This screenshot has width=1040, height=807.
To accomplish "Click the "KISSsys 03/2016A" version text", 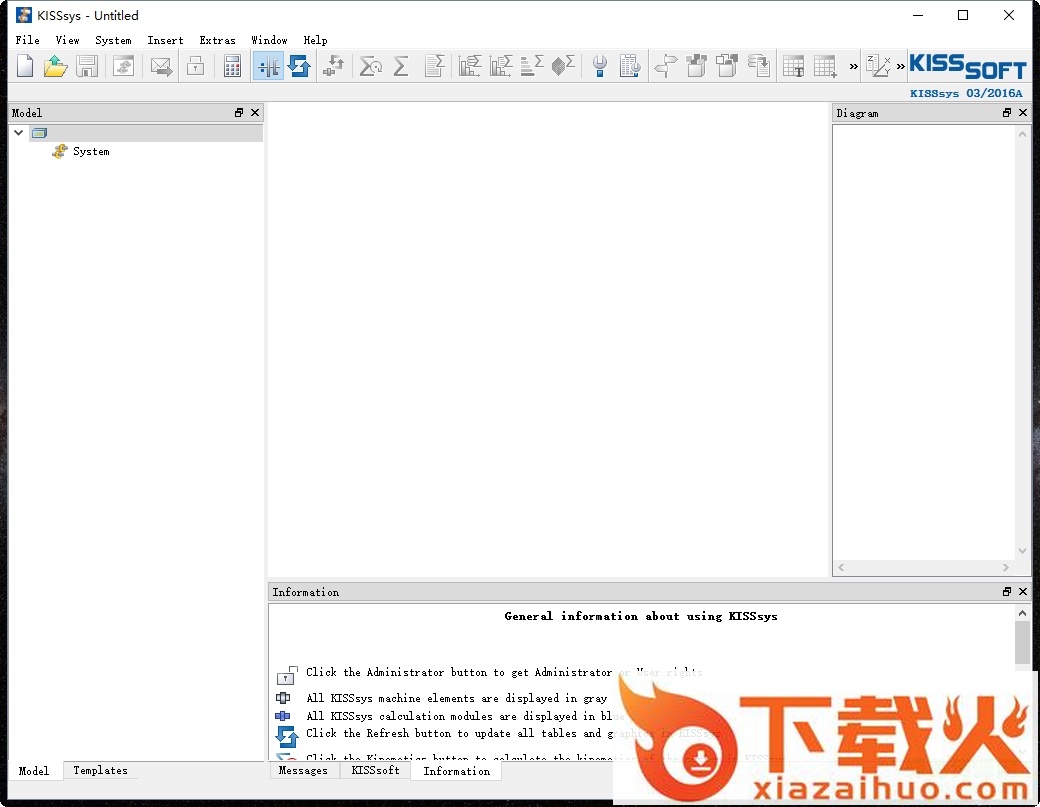I will tap(966, 93).
